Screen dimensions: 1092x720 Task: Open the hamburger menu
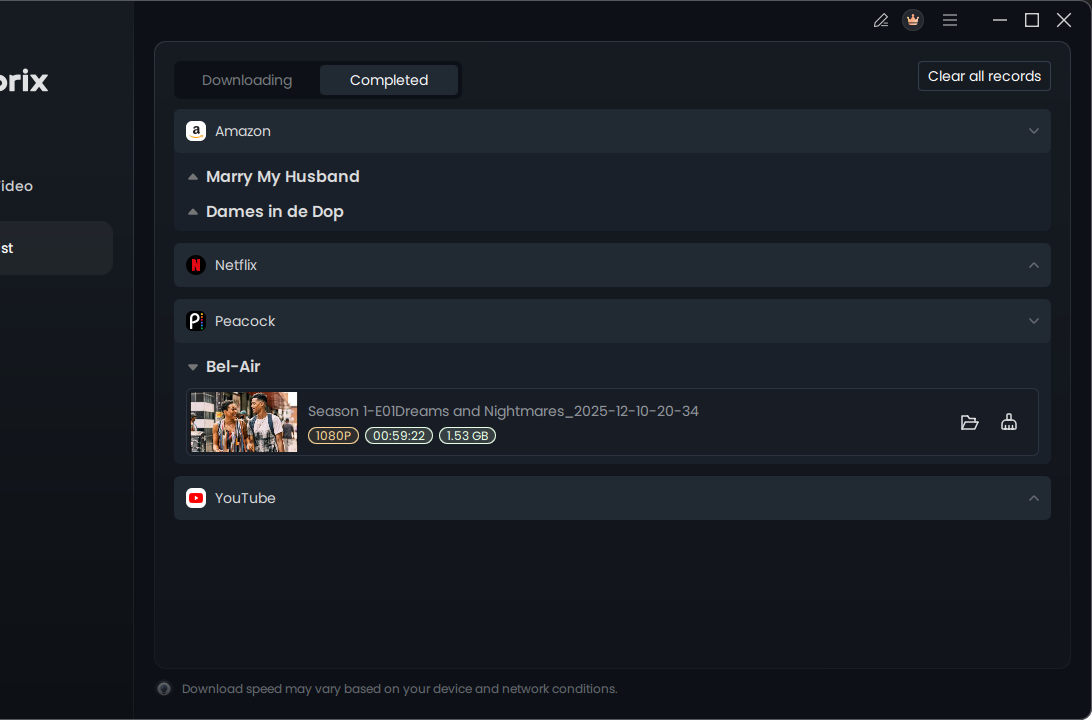pos(949,20)
